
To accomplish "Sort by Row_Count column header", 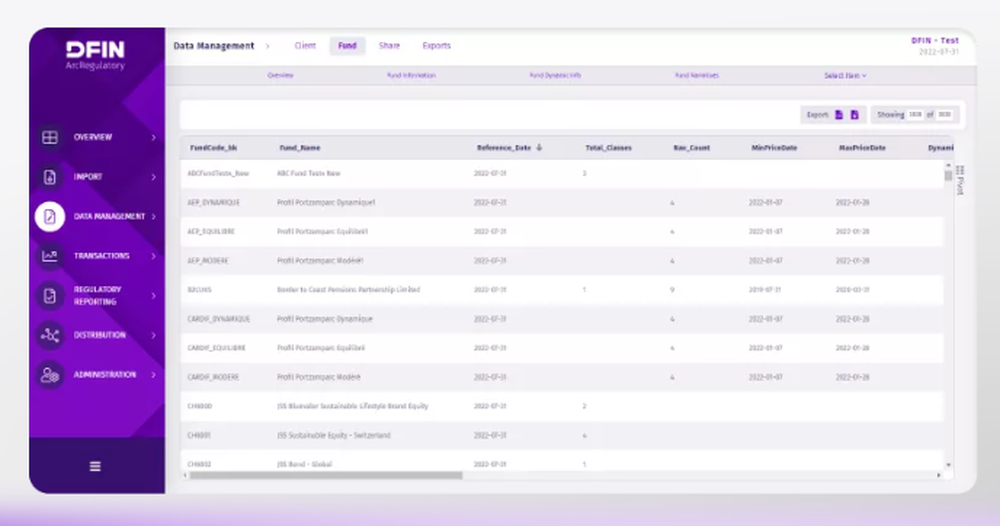I will [691, 147].
